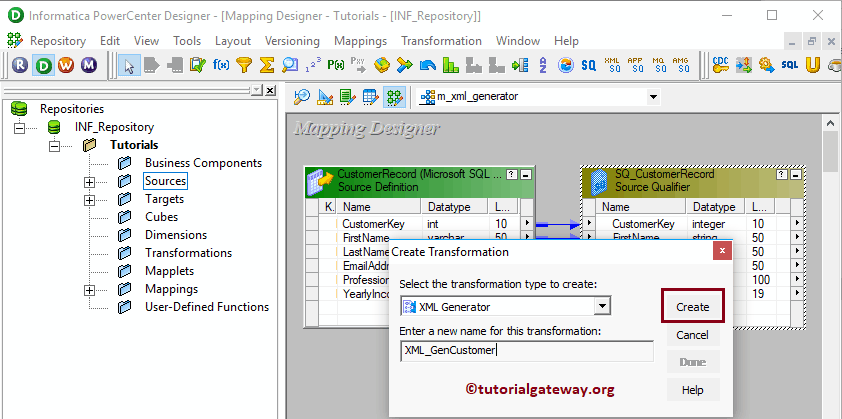Select the SQ Source Qualifier icon
842x419 pixels.
pos(589,66)
